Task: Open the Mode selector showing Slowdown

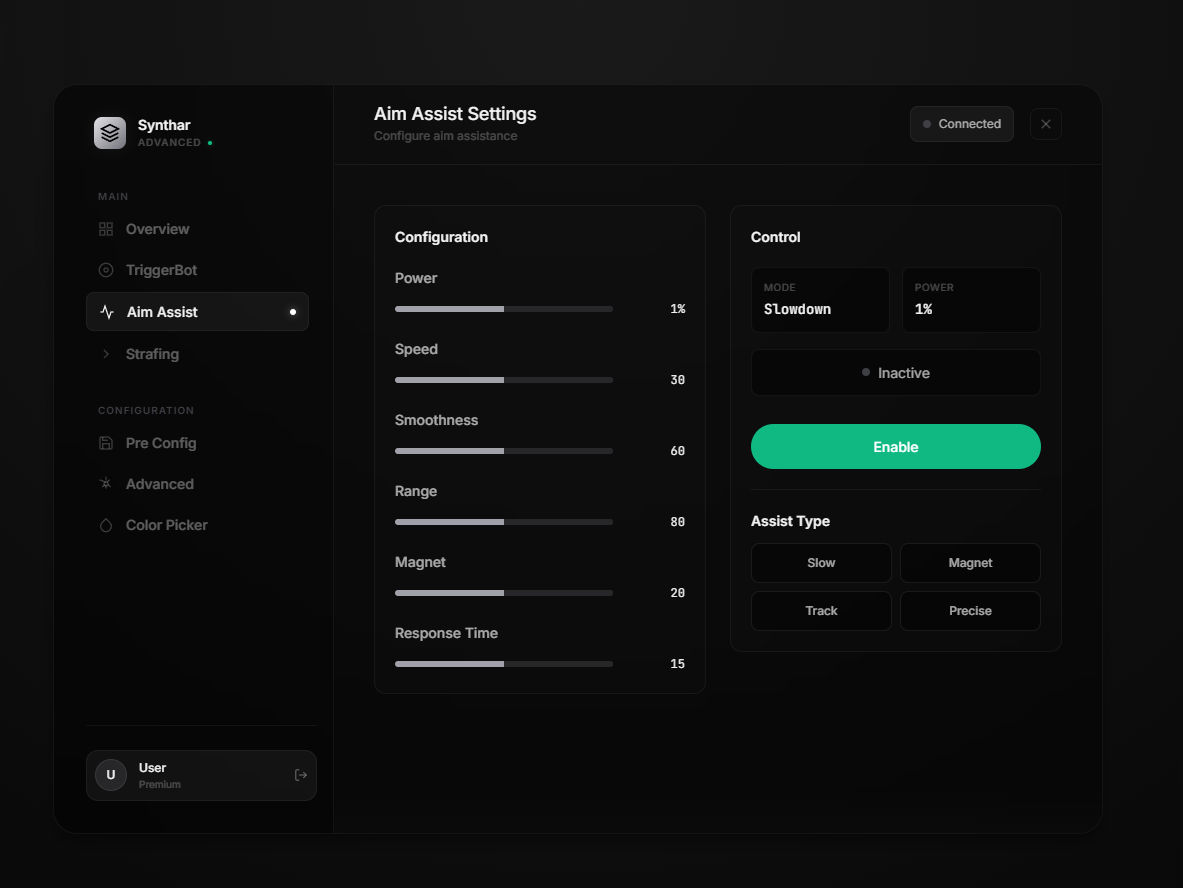Action: tap(820, 299)
